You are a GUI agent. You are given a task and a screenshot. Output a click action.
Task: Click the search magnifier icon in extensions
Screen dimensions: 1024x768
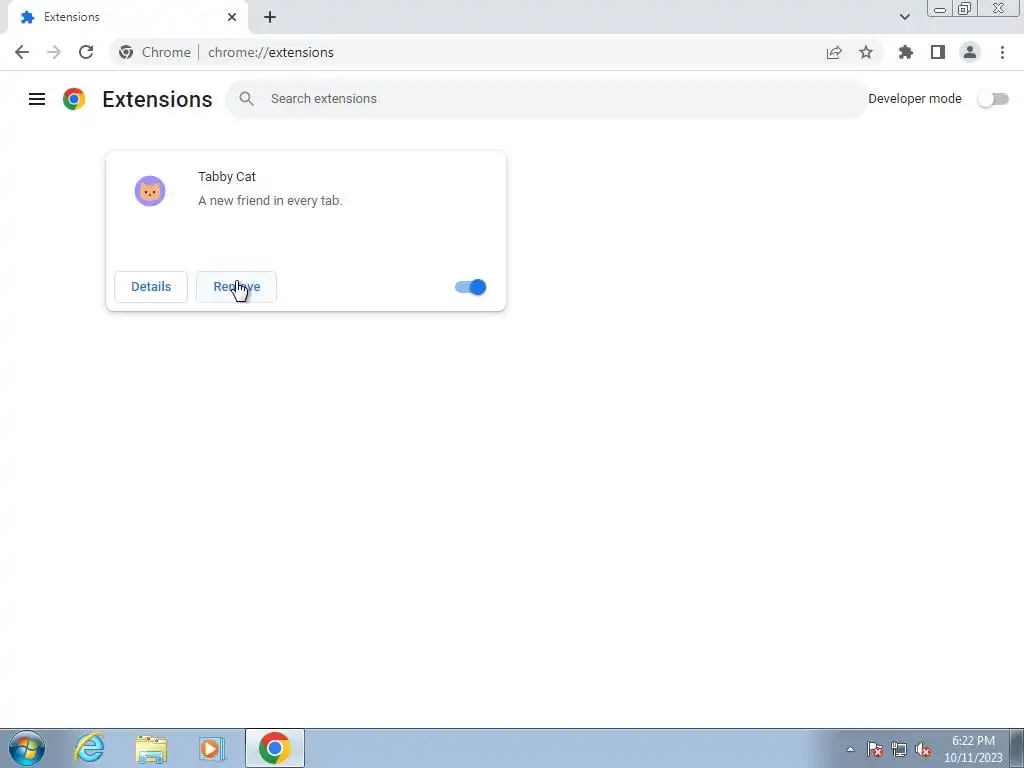246,99
